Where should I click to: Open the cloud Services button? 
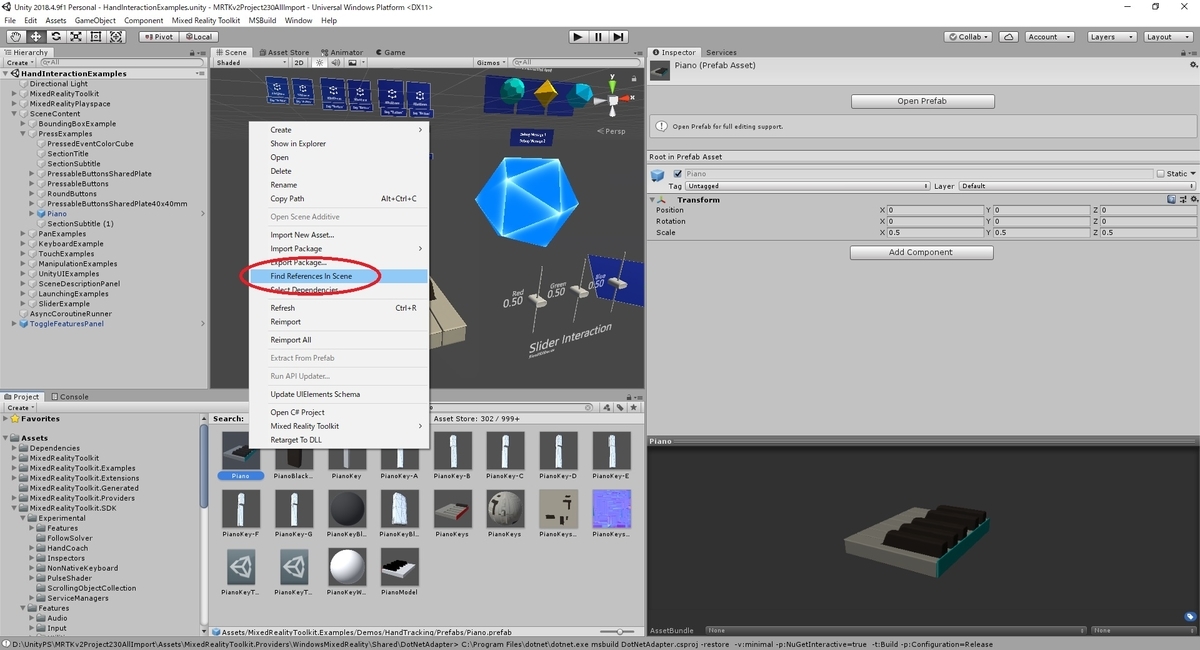coord(1008,37)
